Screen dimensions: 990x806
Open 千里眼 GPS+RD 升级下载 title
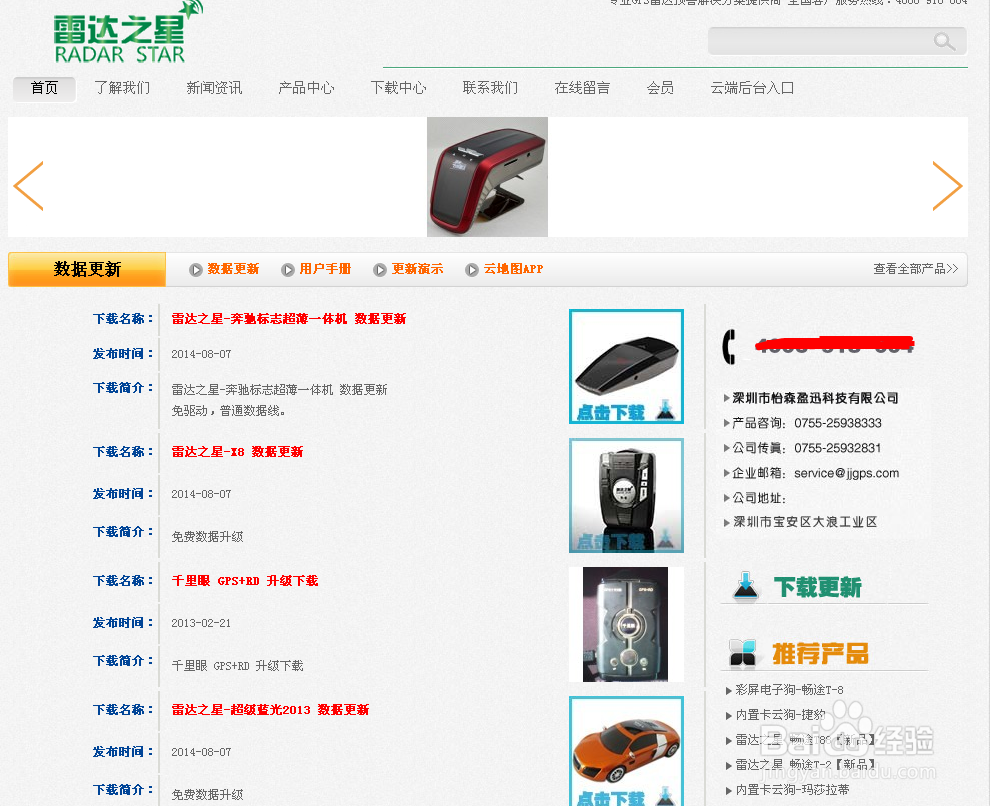click(245, 581)
